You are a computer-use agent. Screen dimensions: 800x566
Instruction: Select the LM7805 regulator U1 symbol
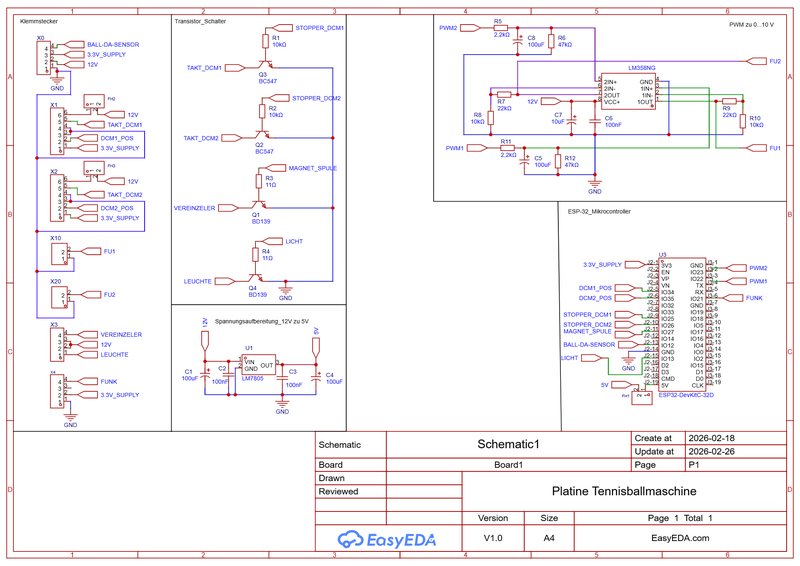[x=258, y=365]
